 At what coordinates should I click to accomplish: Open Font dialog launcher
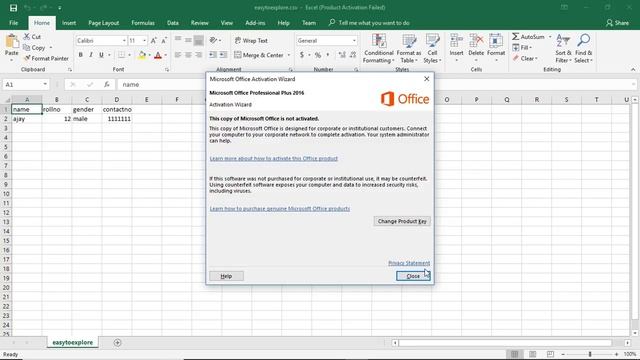coord(167,70)
